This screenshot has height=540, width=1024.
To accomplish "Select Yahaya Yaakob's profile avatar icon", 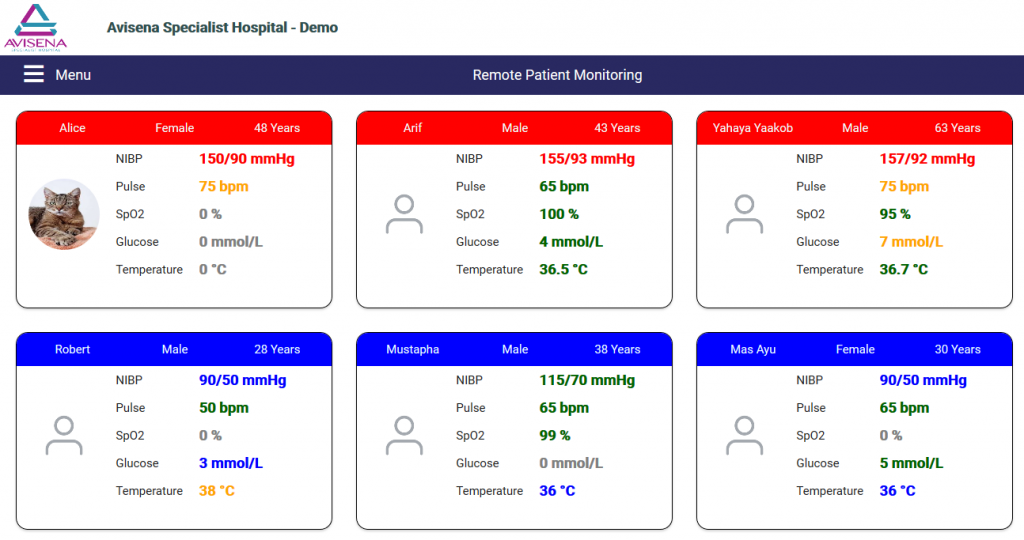I will tap(744, 214).
